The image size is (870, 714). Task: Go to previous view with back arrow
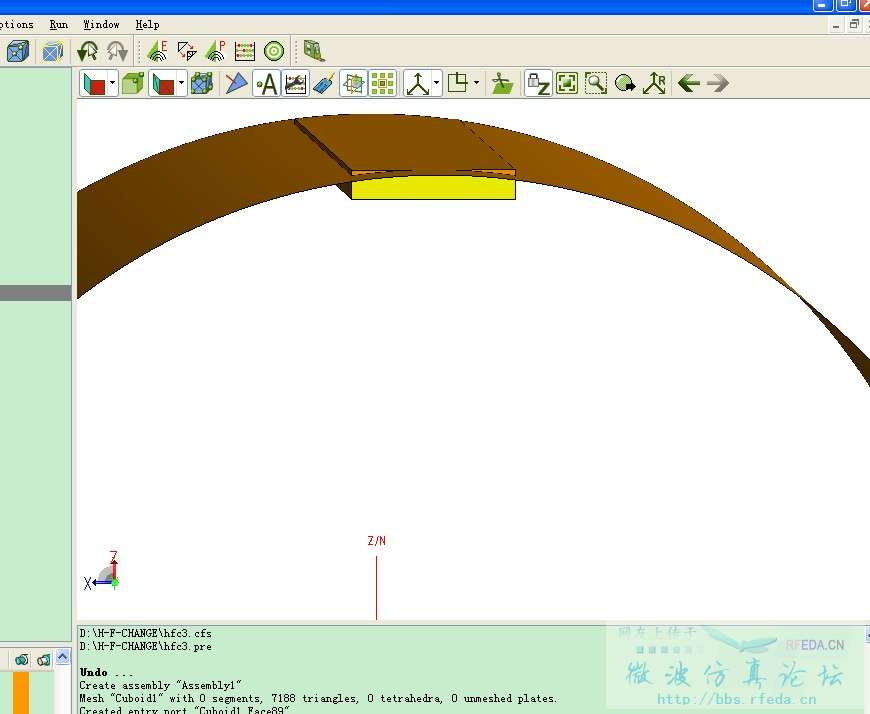click(x=689, y=84)
